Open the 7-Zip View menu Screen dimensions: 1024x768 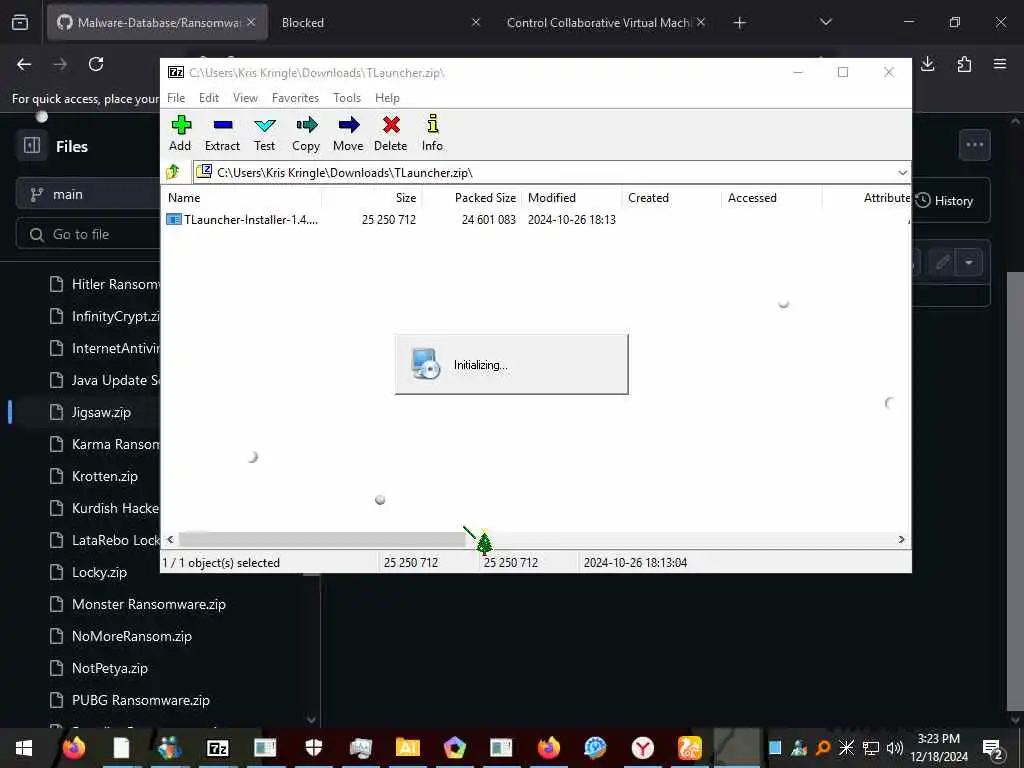[246, 98]
